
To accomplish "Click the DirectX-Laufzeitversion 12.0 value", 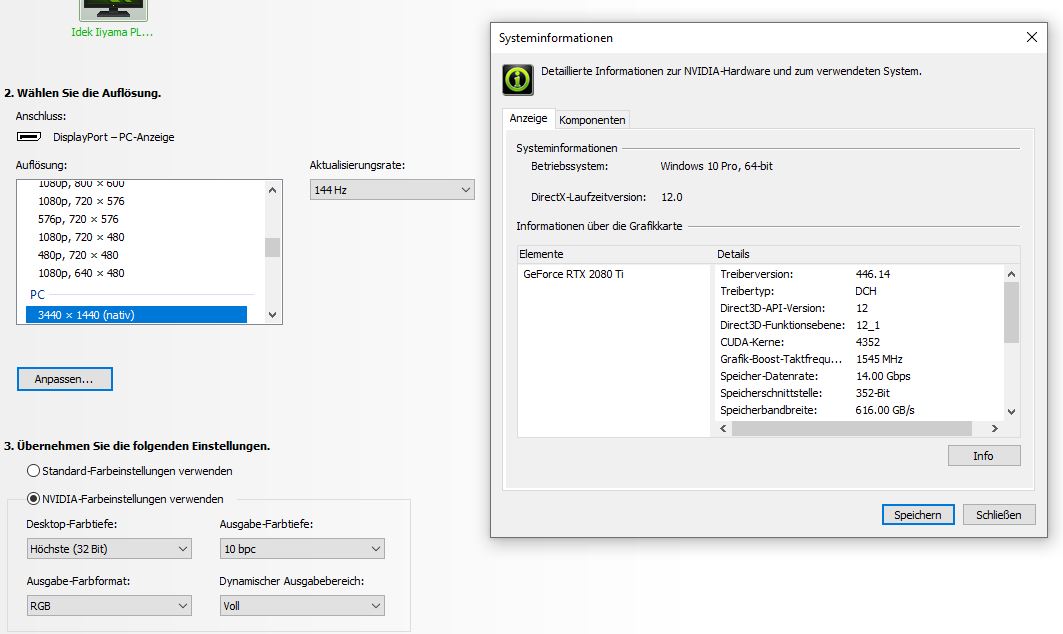I will [x=672, y=197].
